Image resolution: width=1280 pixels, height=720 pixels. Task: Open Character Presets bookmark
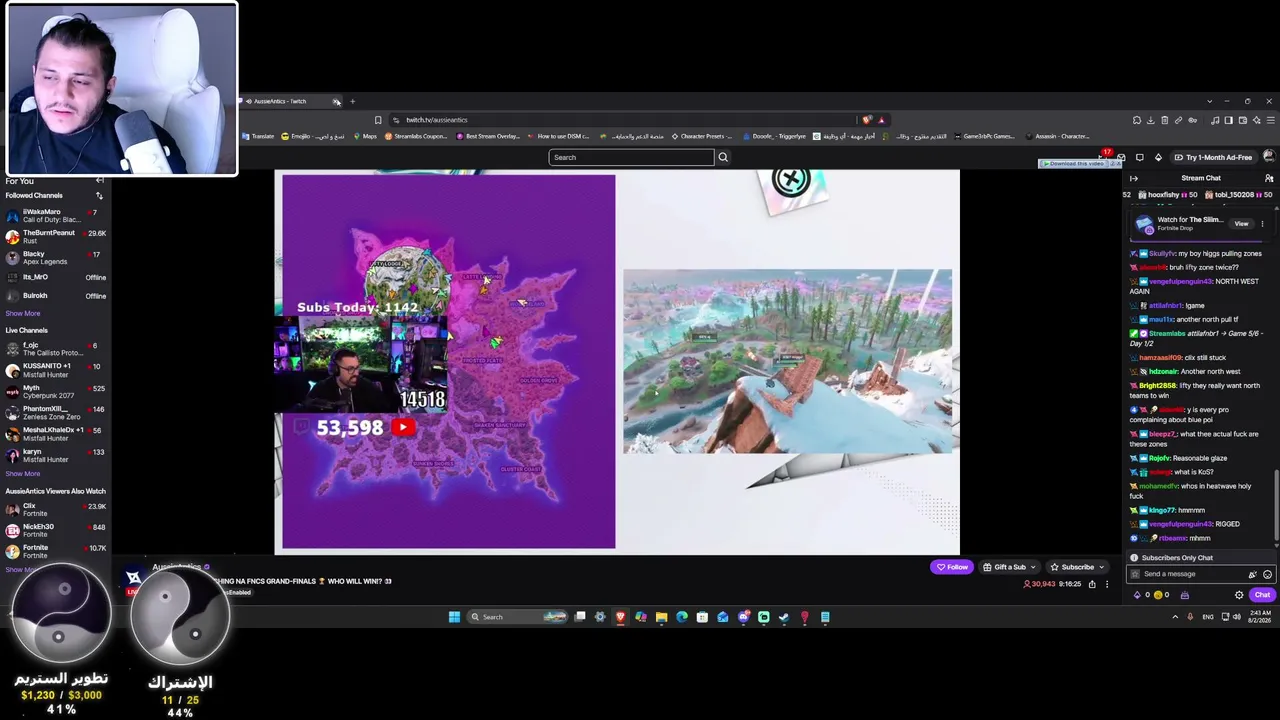click(702, 136)
